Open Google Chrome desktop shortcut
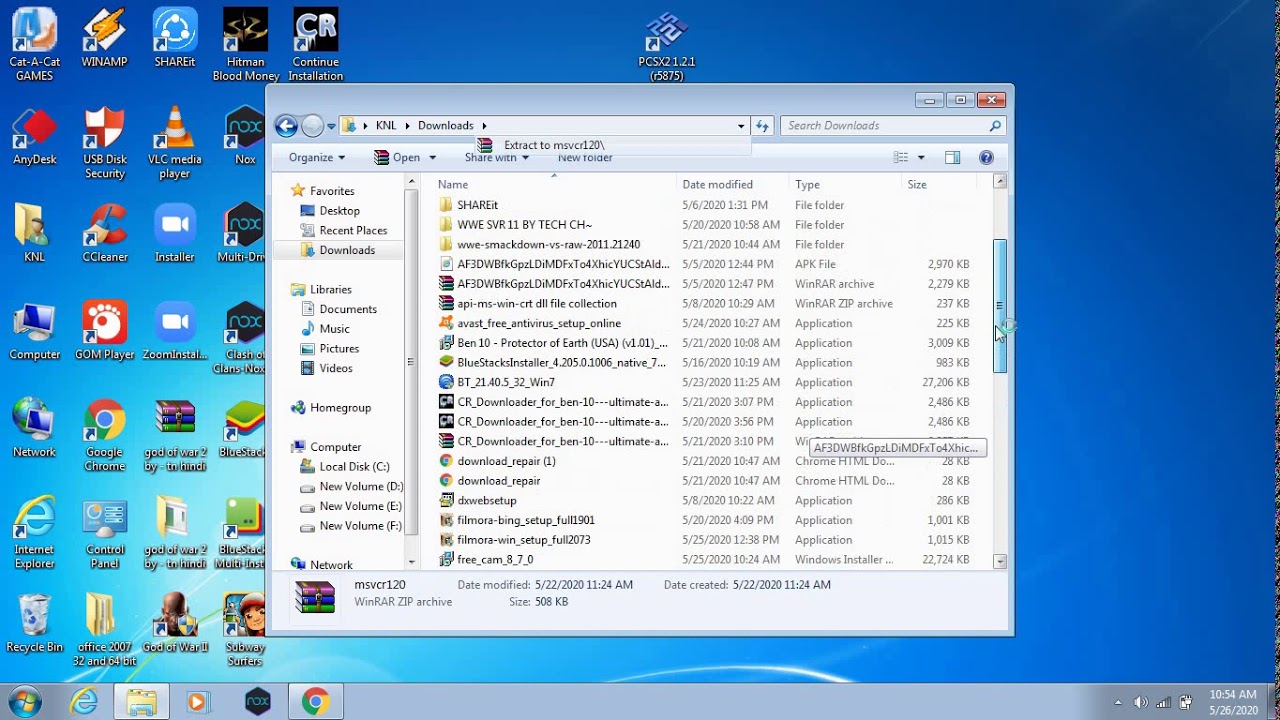 point(104,436)
